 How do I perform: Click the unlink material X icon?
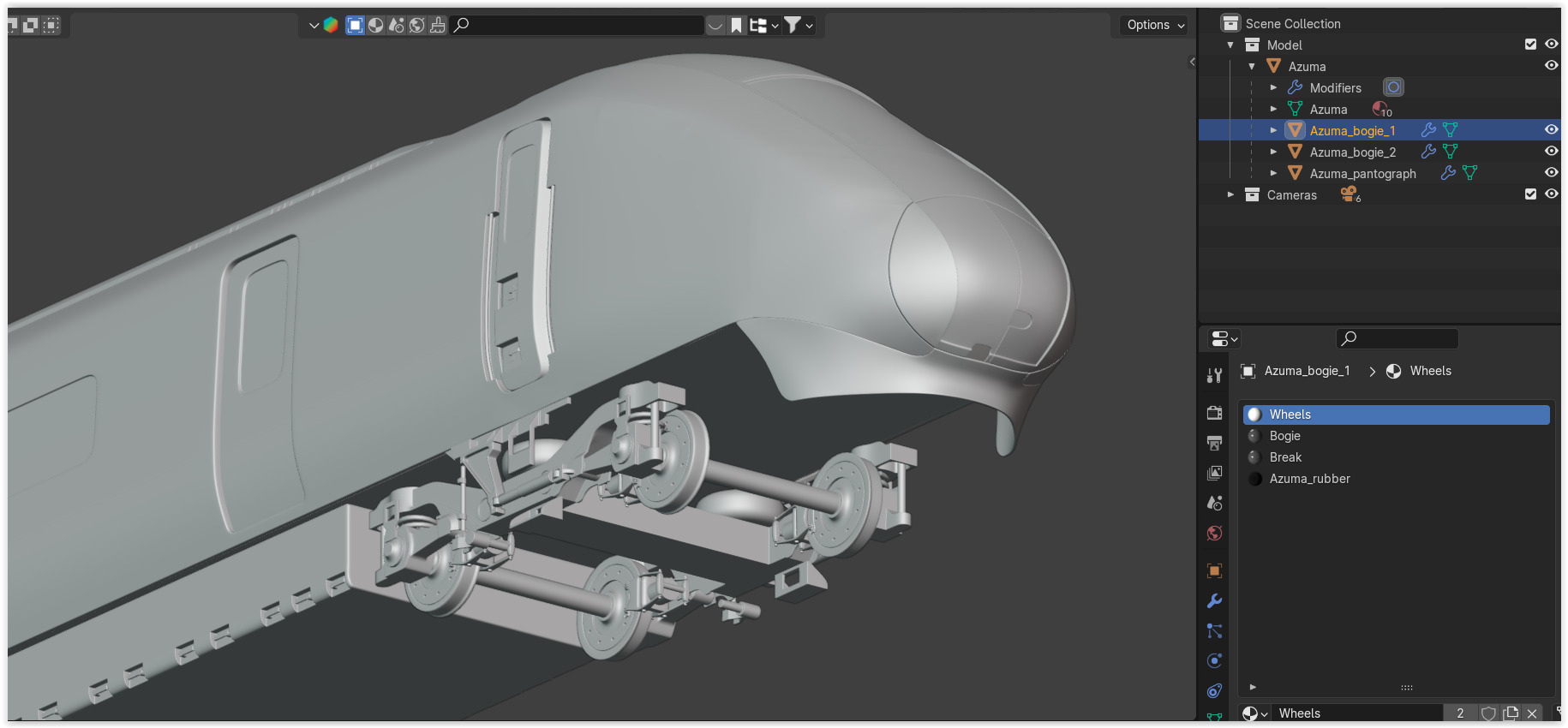(x=1532, y=713)
